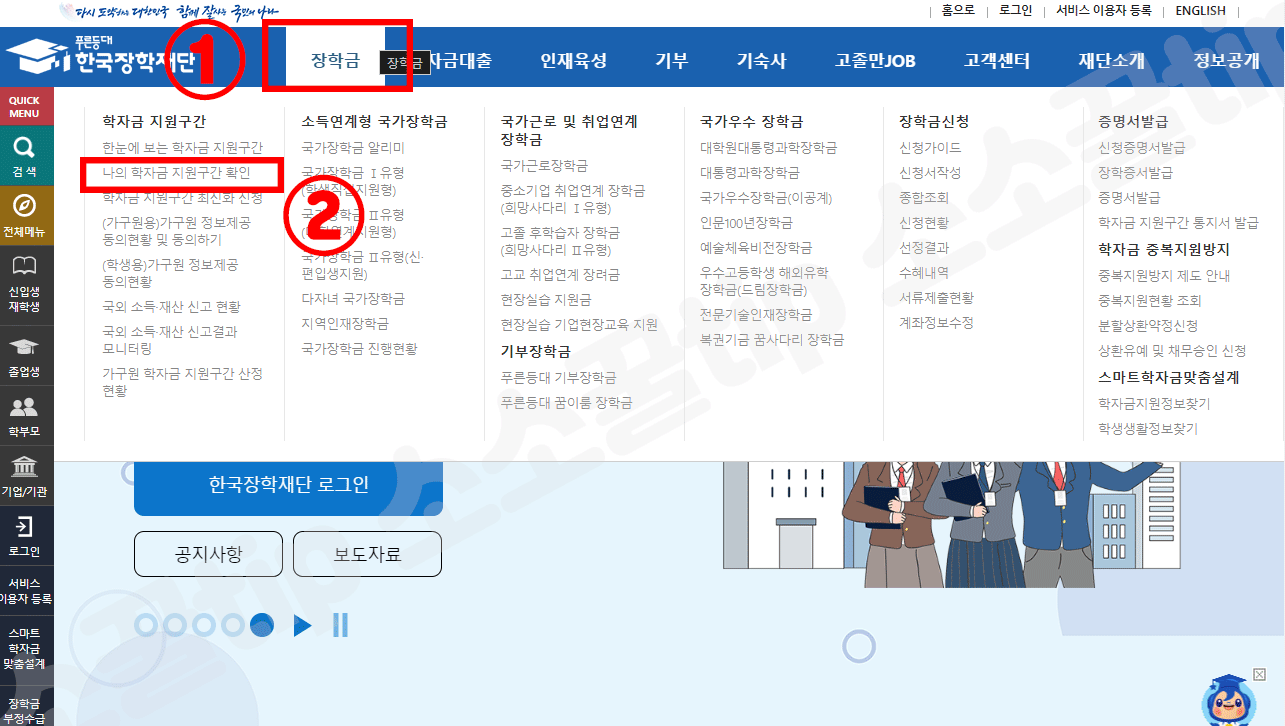Open 지역인재장학금 link
This screenshot has height=726, width=1285.
[345, 323]
